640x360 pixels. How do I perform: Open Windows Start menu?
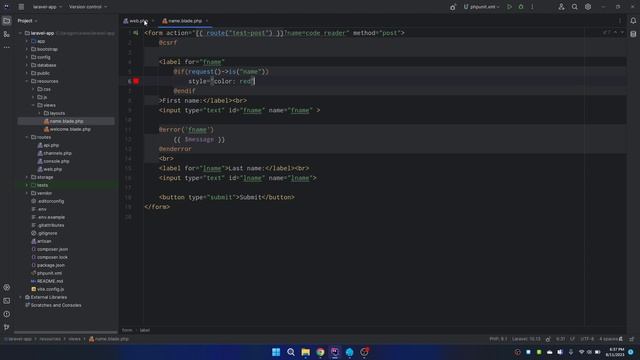(x=276, y=352)
